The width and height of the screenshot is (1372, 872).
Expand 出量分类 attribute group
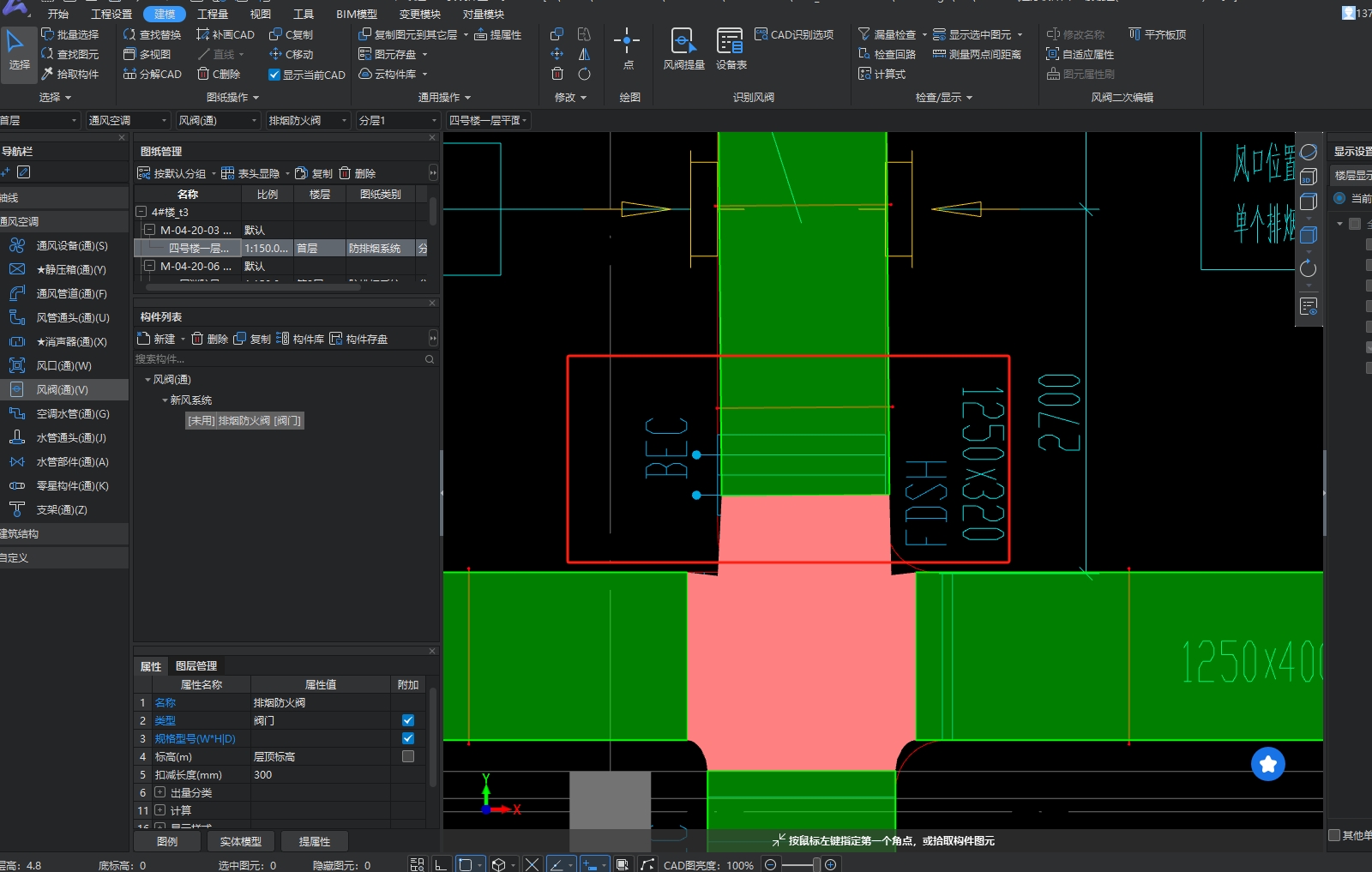click(159, 792)
